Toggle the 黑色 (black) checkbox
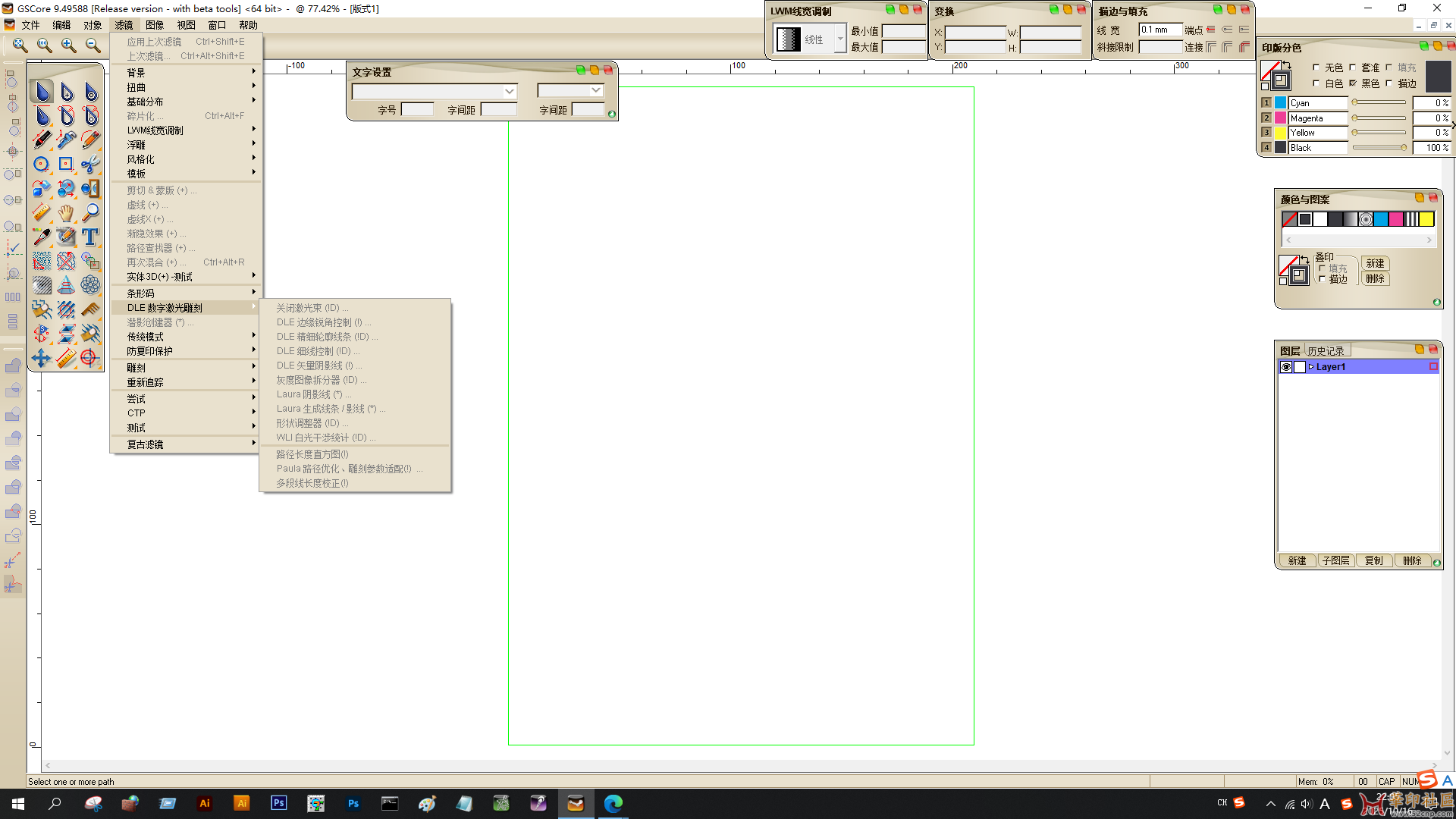The image size is (1456, 819). click(x=1353, y=83)
